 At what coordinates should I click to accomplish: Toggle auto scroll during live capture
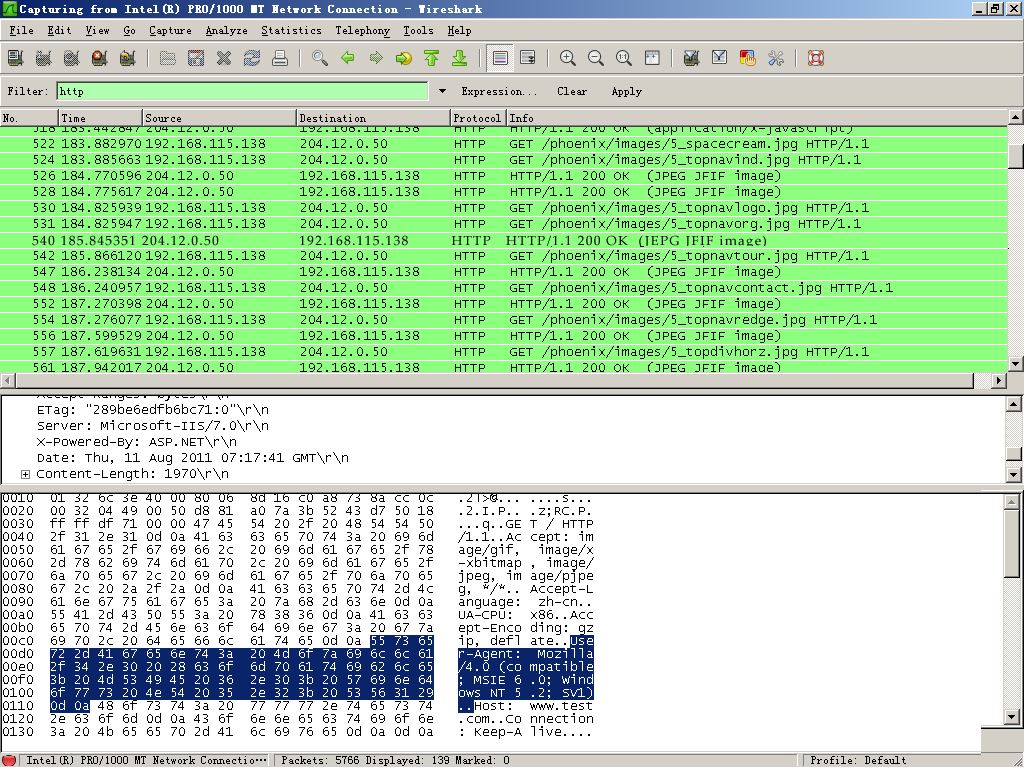[528, 58]
